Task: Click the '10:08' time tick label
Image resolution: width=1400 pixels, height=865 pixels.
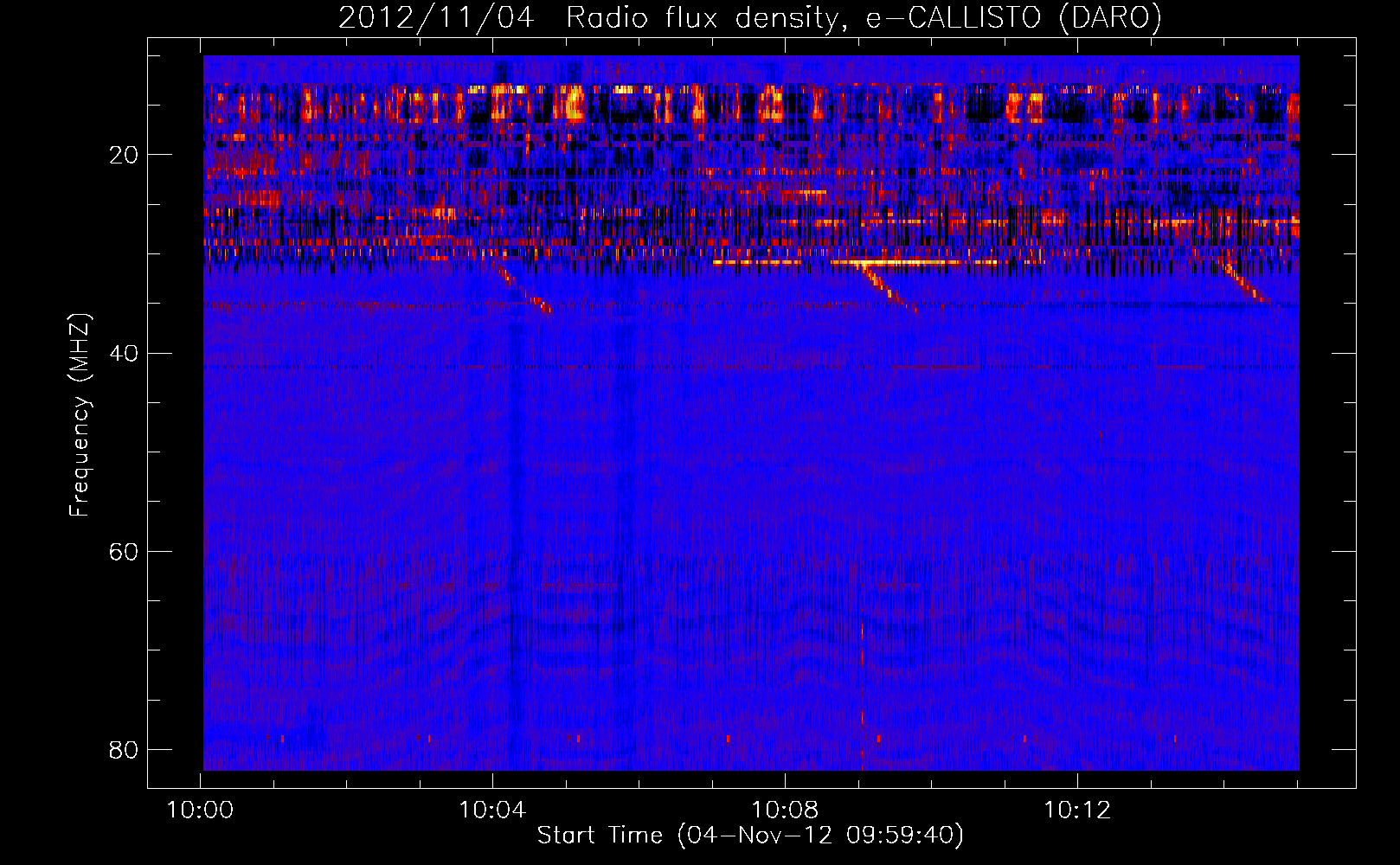Action: pos(785,811)
